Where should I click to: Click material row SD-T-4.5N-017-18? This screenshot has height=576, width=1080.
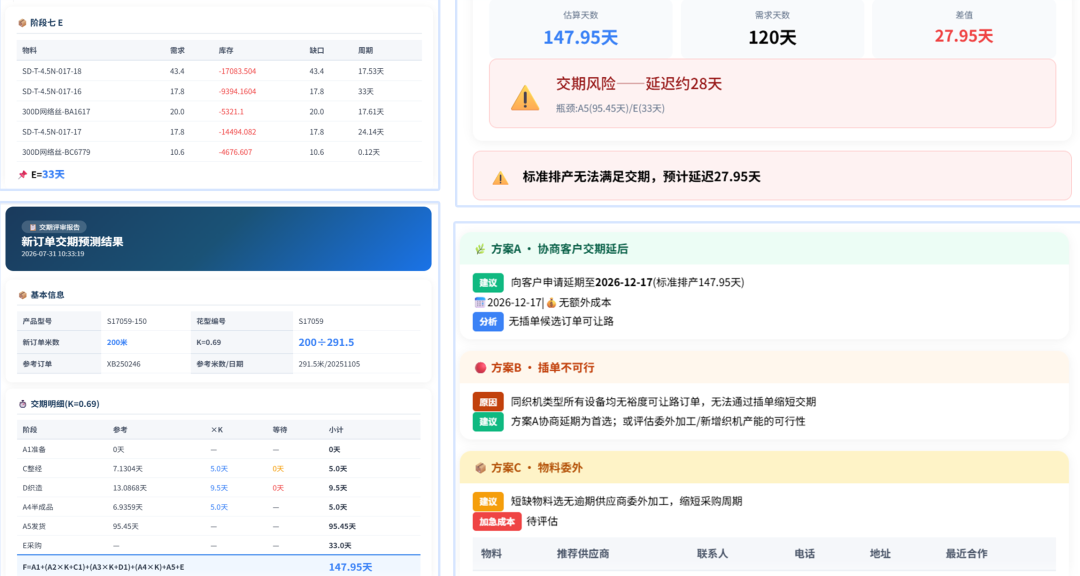[x=219, y=71]
